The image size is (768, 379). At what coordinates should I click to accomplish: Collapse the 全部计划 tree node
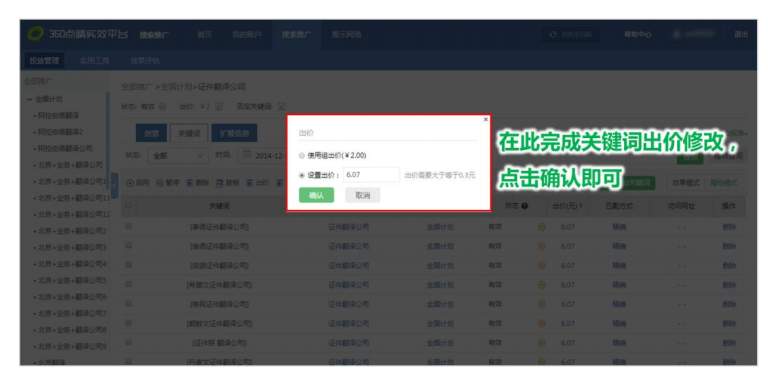coord(29,99)
